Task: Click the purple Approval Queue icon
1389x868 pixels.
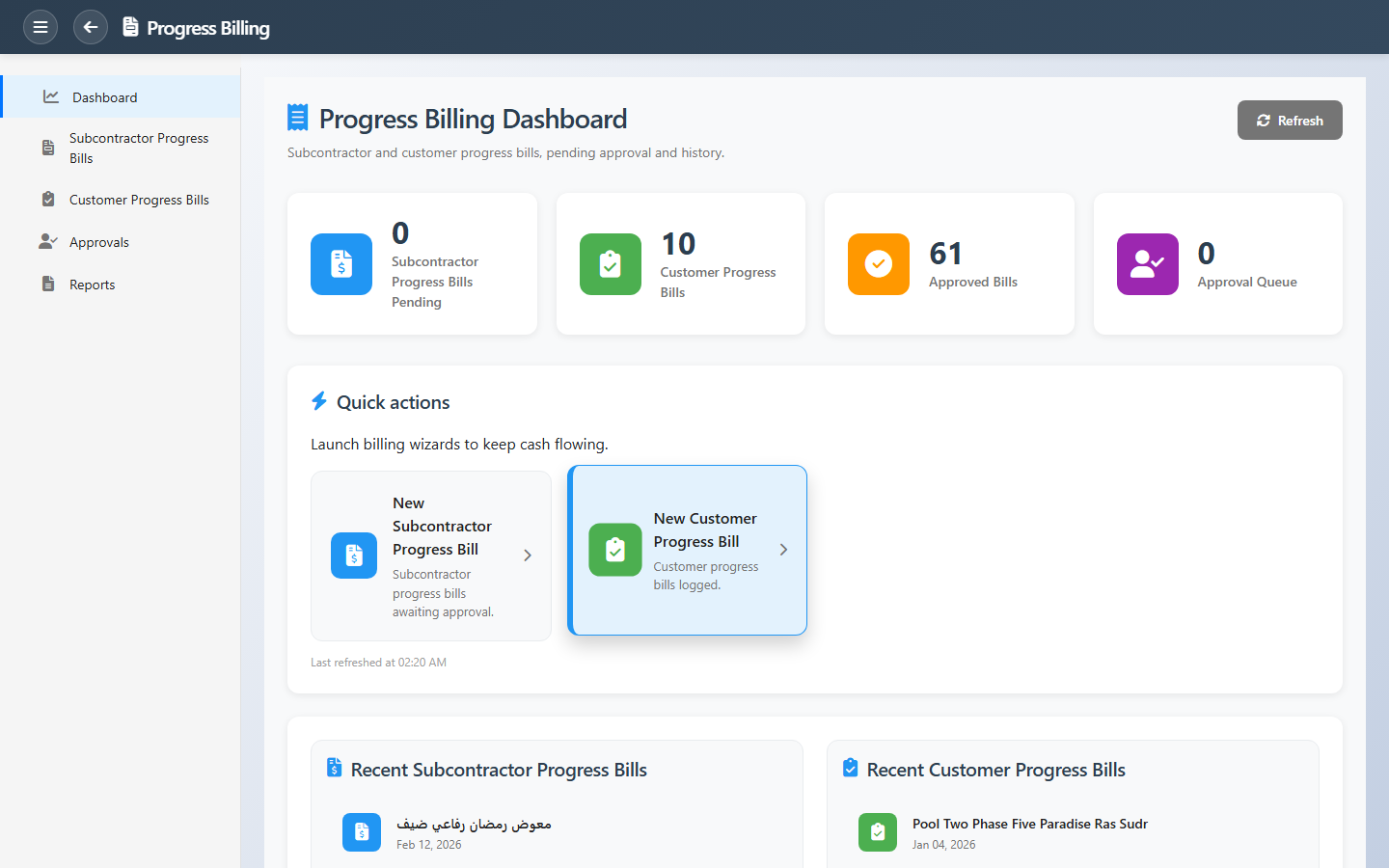Action: pos(1147,264)
